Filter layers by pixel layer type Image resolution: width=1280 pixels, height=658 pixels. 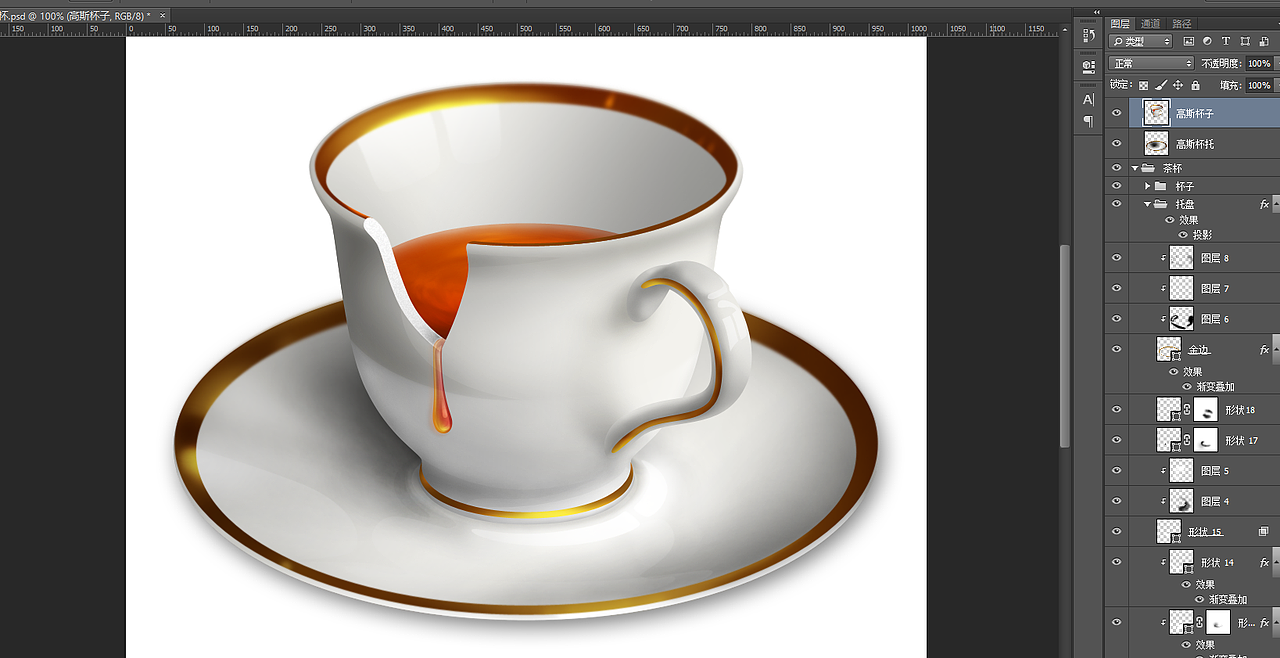point(1189,42)
